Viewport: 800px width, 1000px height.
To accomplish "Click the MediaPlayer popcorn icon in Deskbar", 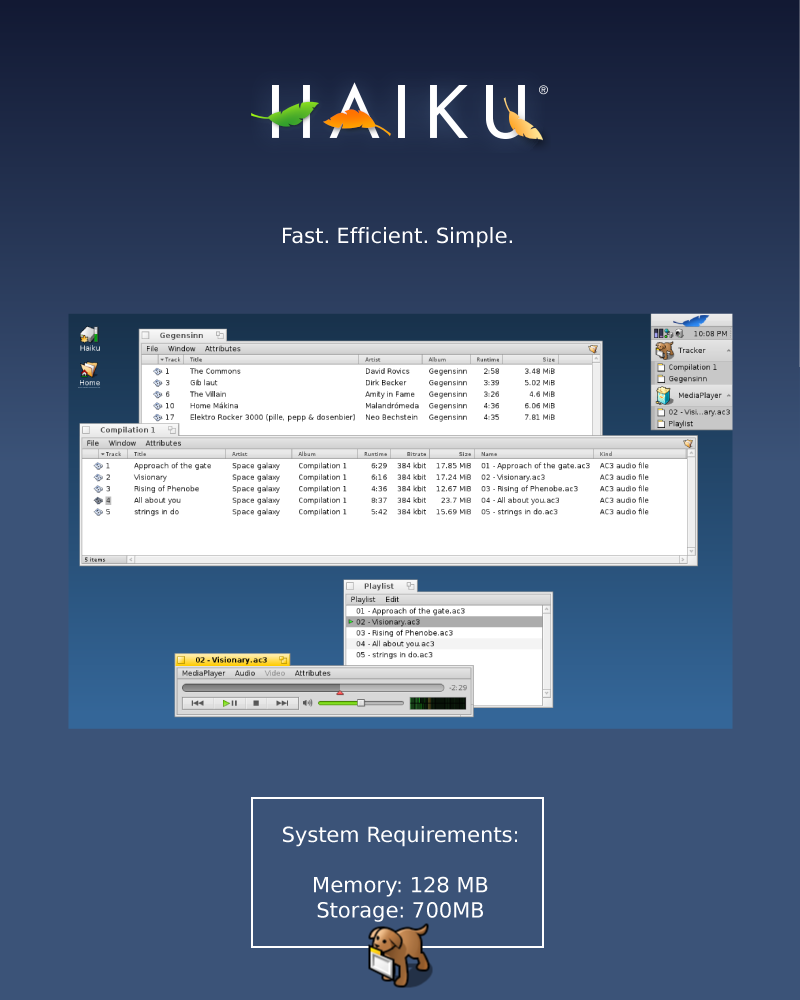I will coord(664,395).
